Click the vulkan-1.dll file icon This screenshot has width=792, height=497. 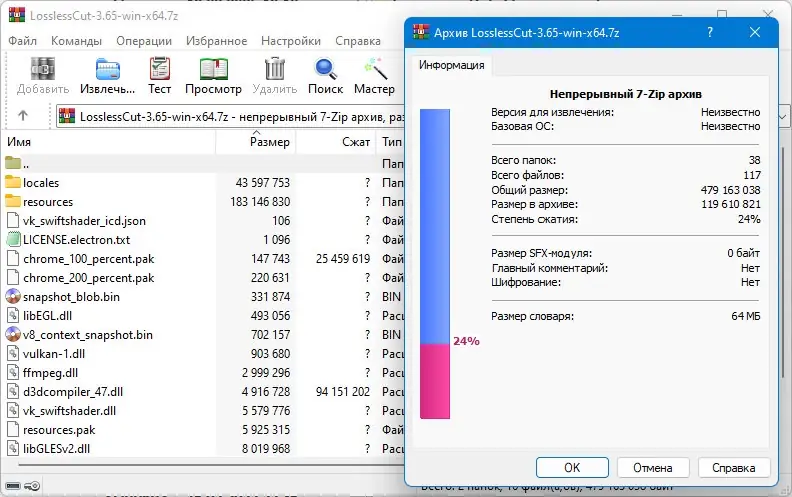(x=13, y=354)
